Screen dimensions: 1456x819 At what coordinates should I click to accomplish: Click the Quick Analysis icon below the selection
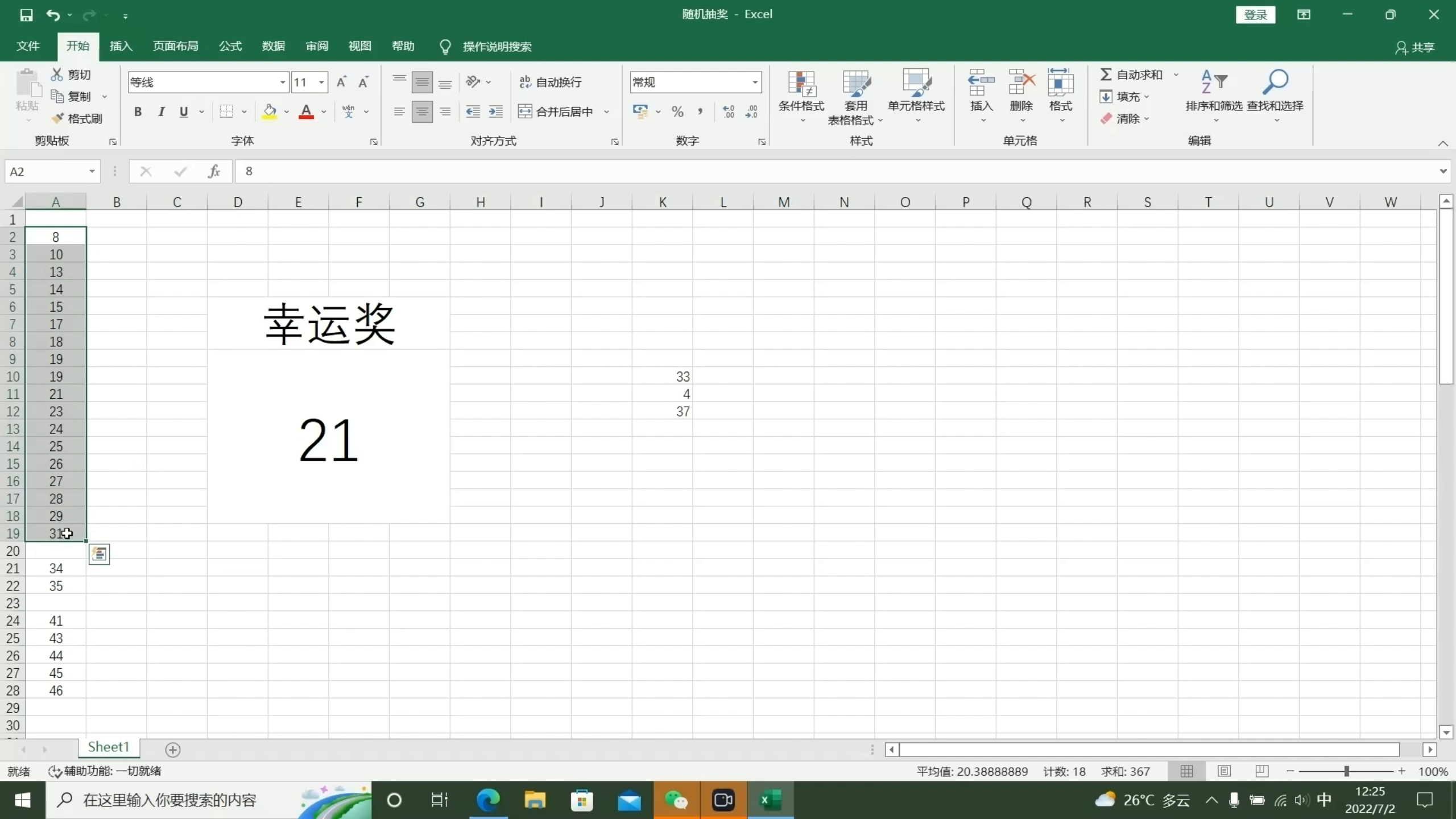click(x=100, y=554)
